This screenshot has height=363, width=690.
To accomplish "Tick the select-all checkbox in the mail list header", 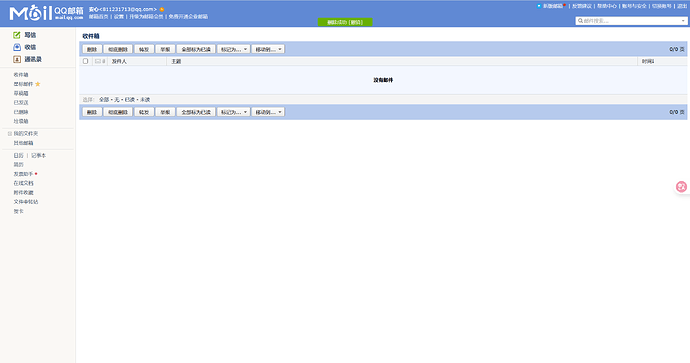I will coord(85,61).
